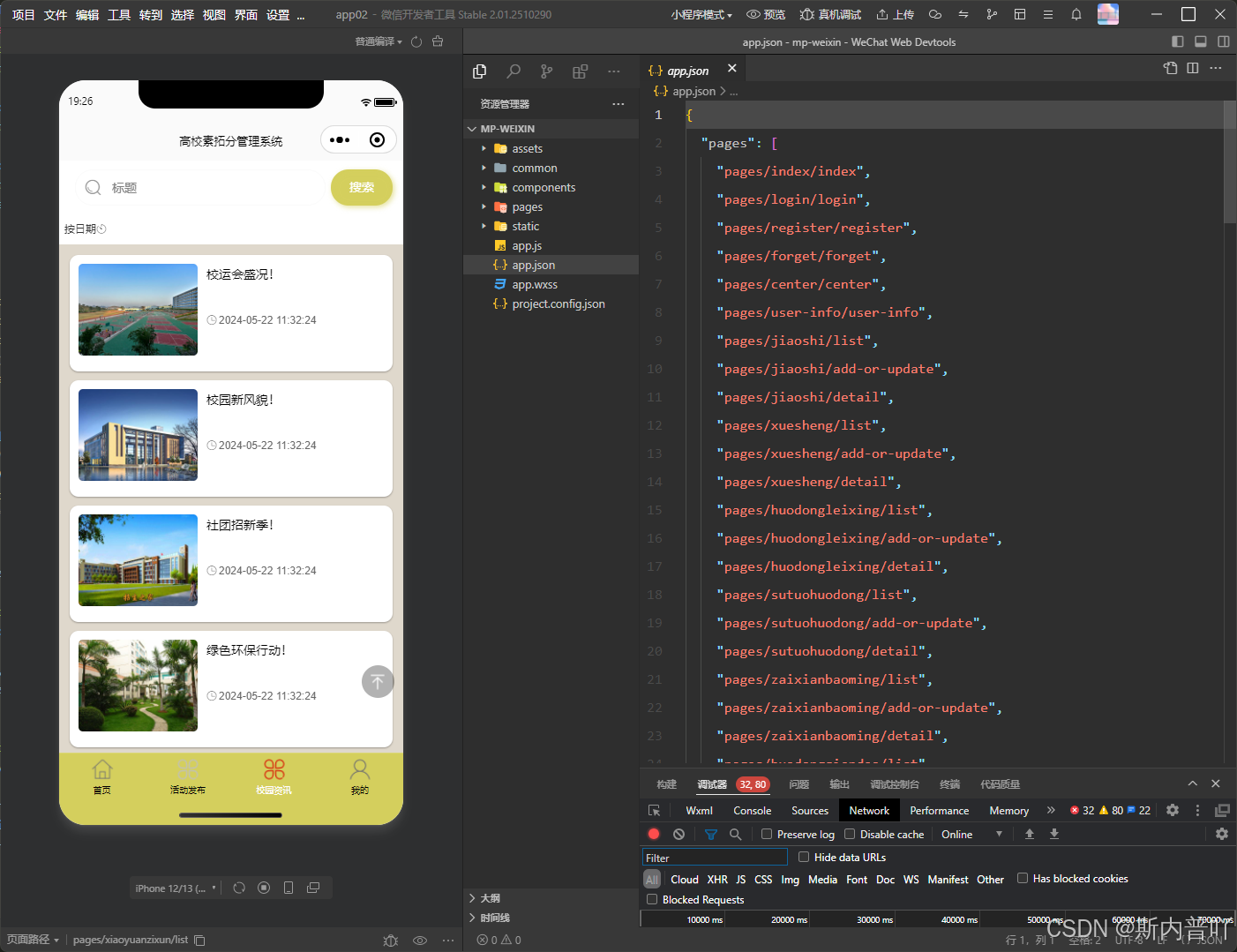Copy page path icon beside pages/xiaoyuanzixun/list

(x=199, y=941)
